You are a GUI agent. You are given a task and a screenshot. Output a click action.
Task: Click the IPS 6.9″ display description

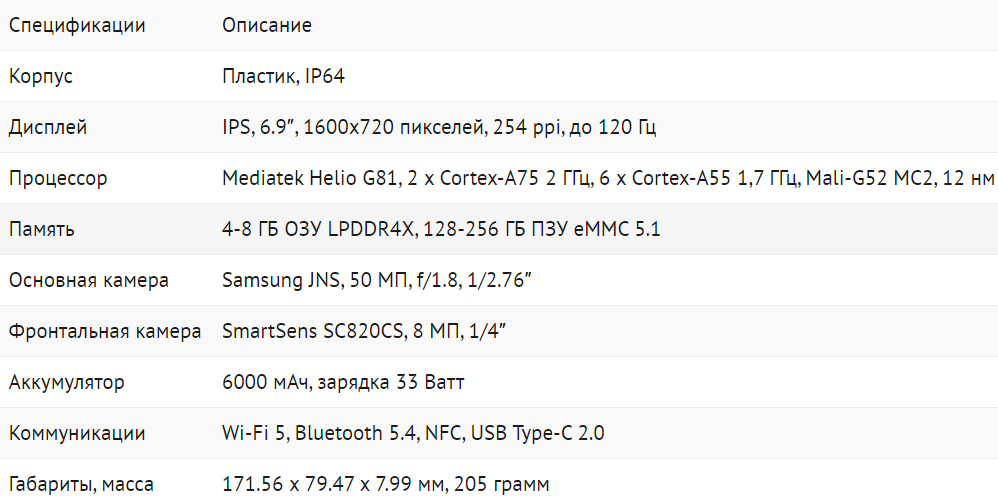point(439,128)
